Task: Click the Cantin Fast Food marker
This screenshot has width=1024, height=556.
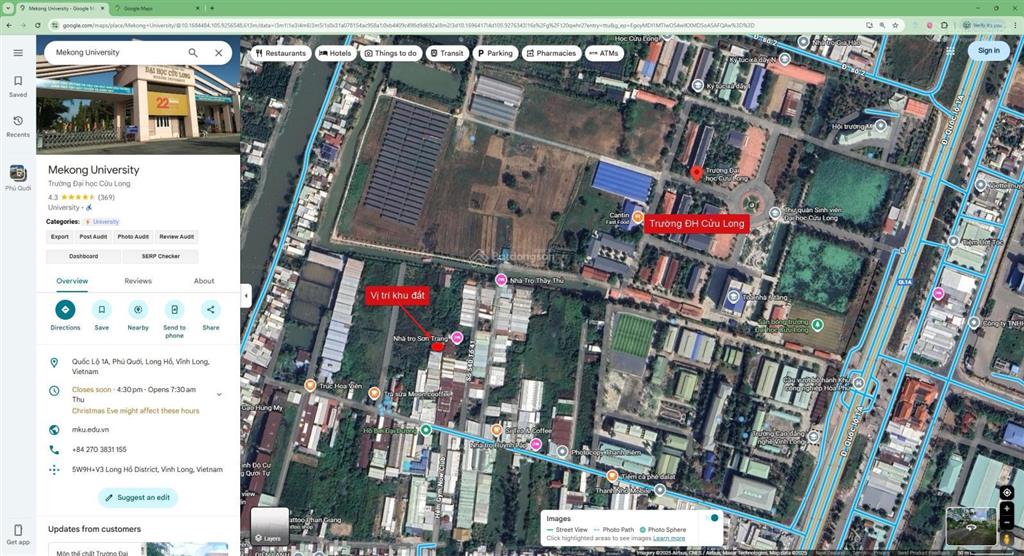Action: point(637,217)
